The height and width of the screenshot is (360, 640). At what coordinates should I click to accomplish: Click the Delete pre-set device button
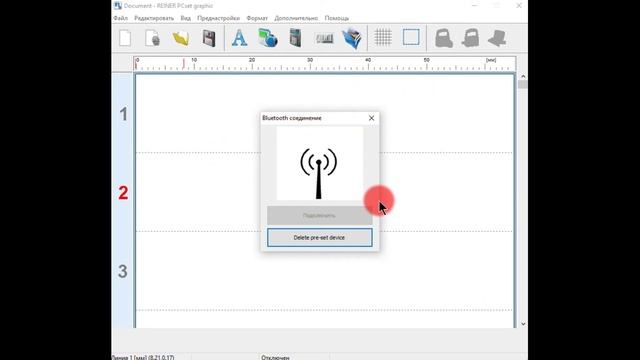[x=320, y=238]
